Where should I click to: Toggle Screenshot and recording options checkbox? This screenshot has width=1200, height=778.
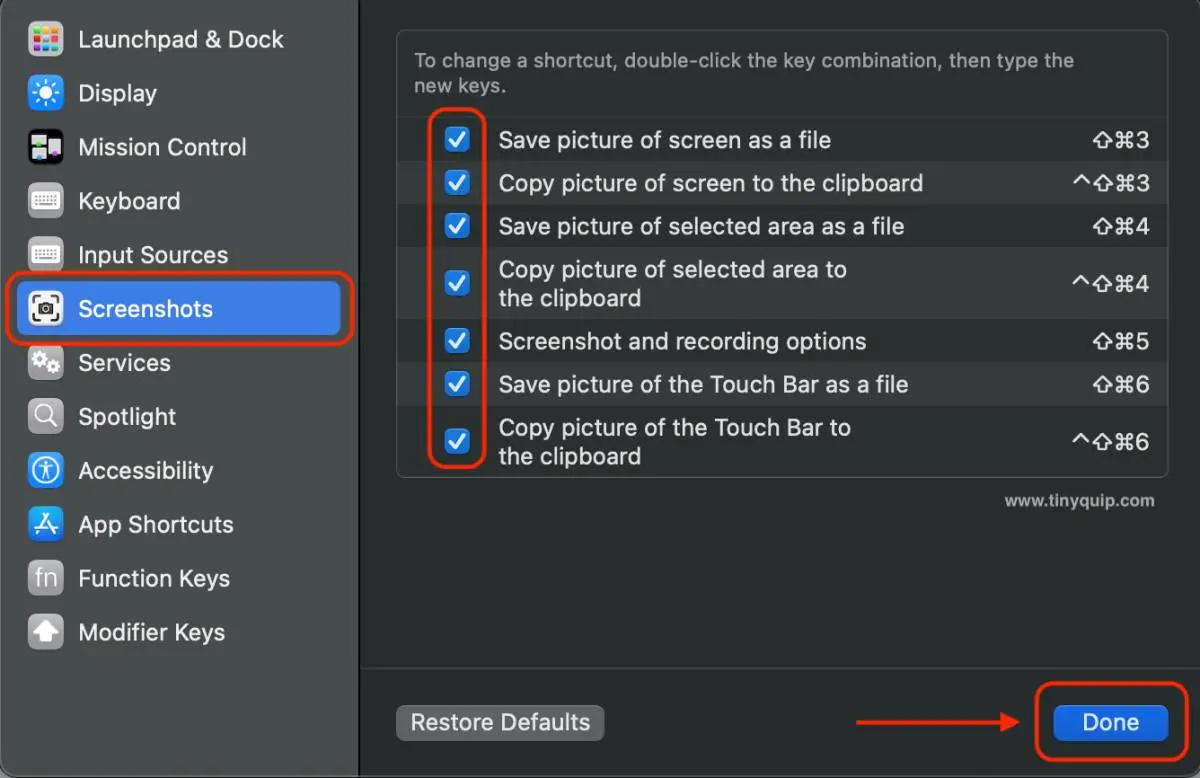457,341
